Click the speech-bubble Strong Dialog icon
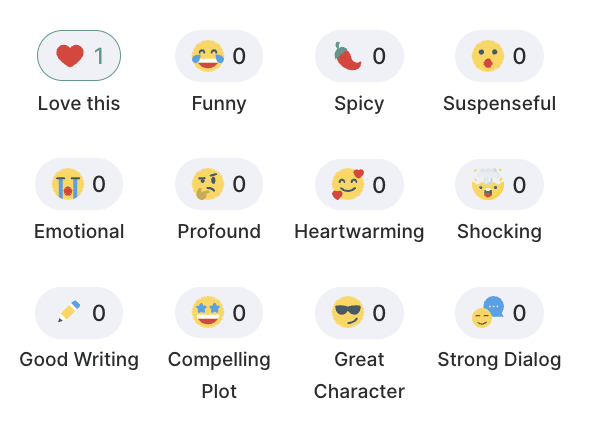 point(488,312)
